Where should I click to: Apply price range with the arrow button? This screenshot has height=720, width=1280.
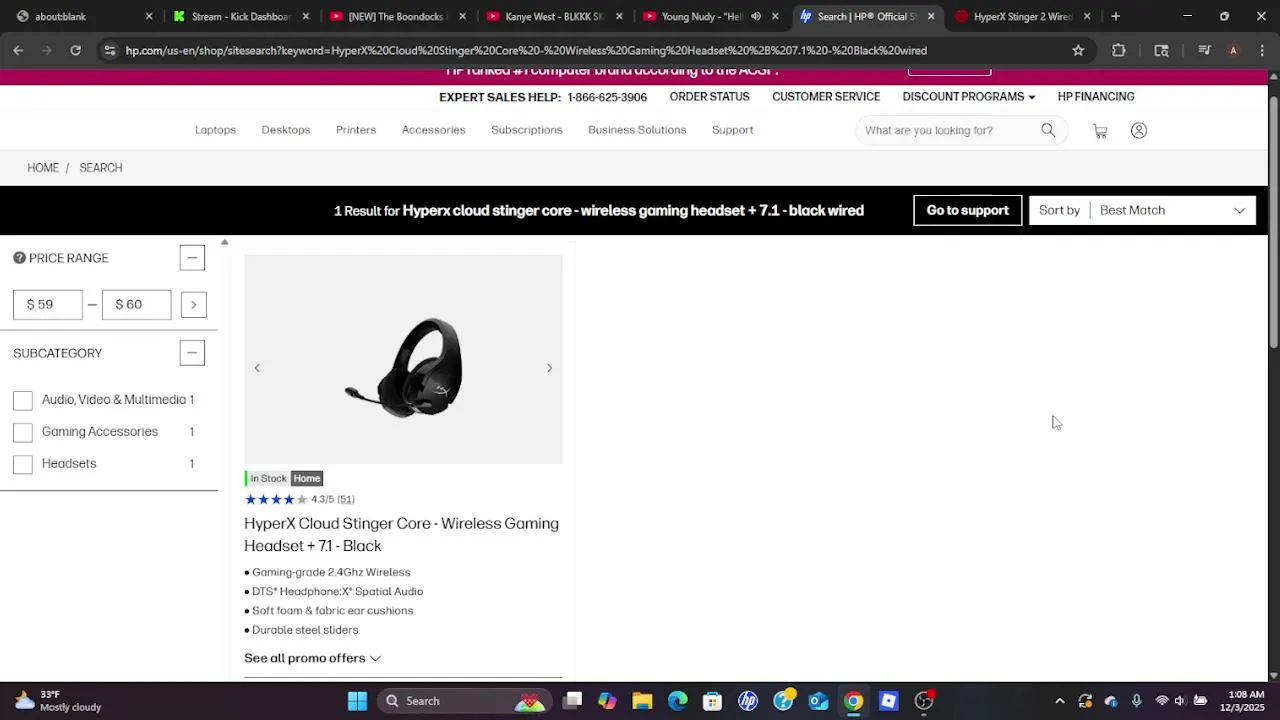pyautogui.click(x=194, y=305)
